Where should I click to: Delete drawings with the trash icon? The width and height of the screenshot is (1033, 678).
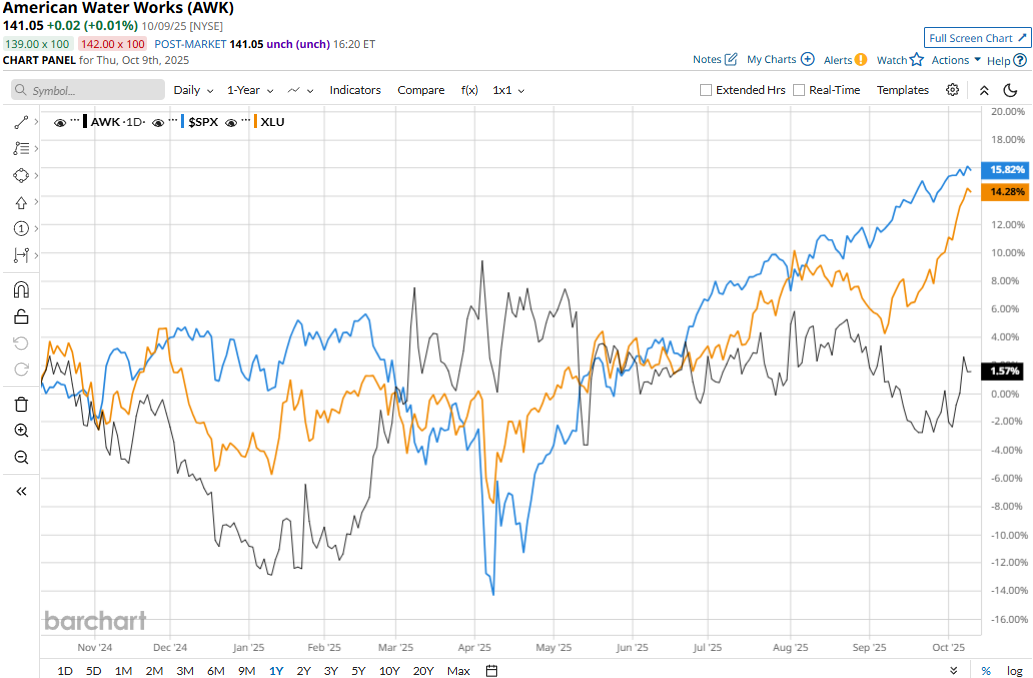[21, 404]
